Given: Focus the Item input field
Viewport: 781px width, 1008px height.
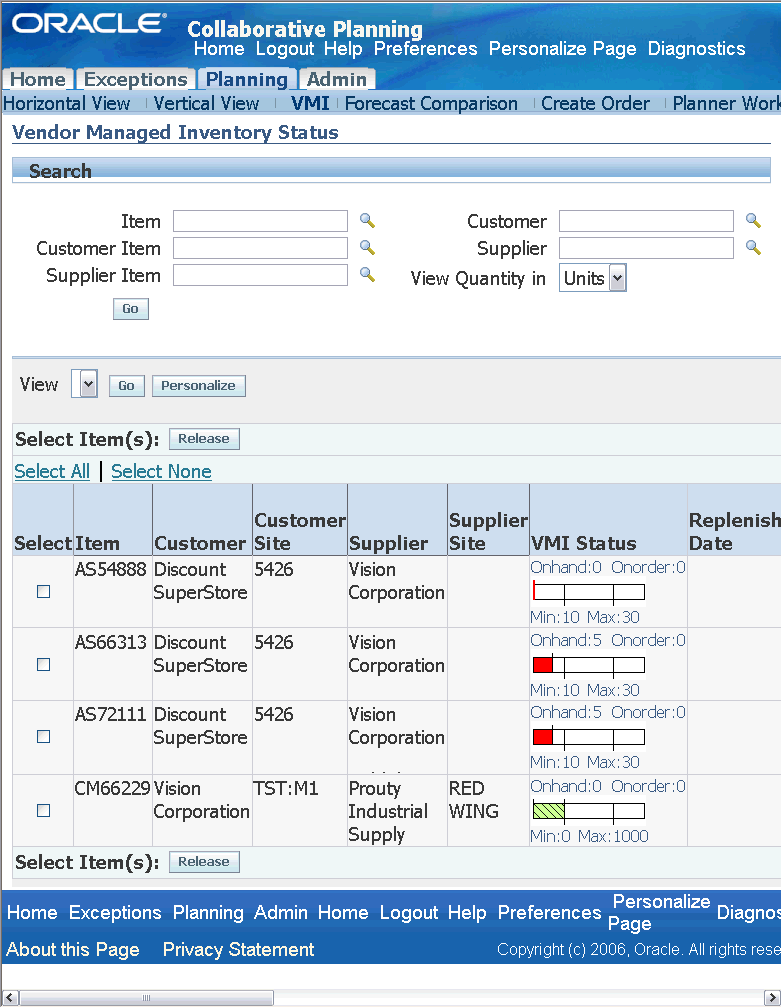Looking at the screenshot, I should click(260, 221).
